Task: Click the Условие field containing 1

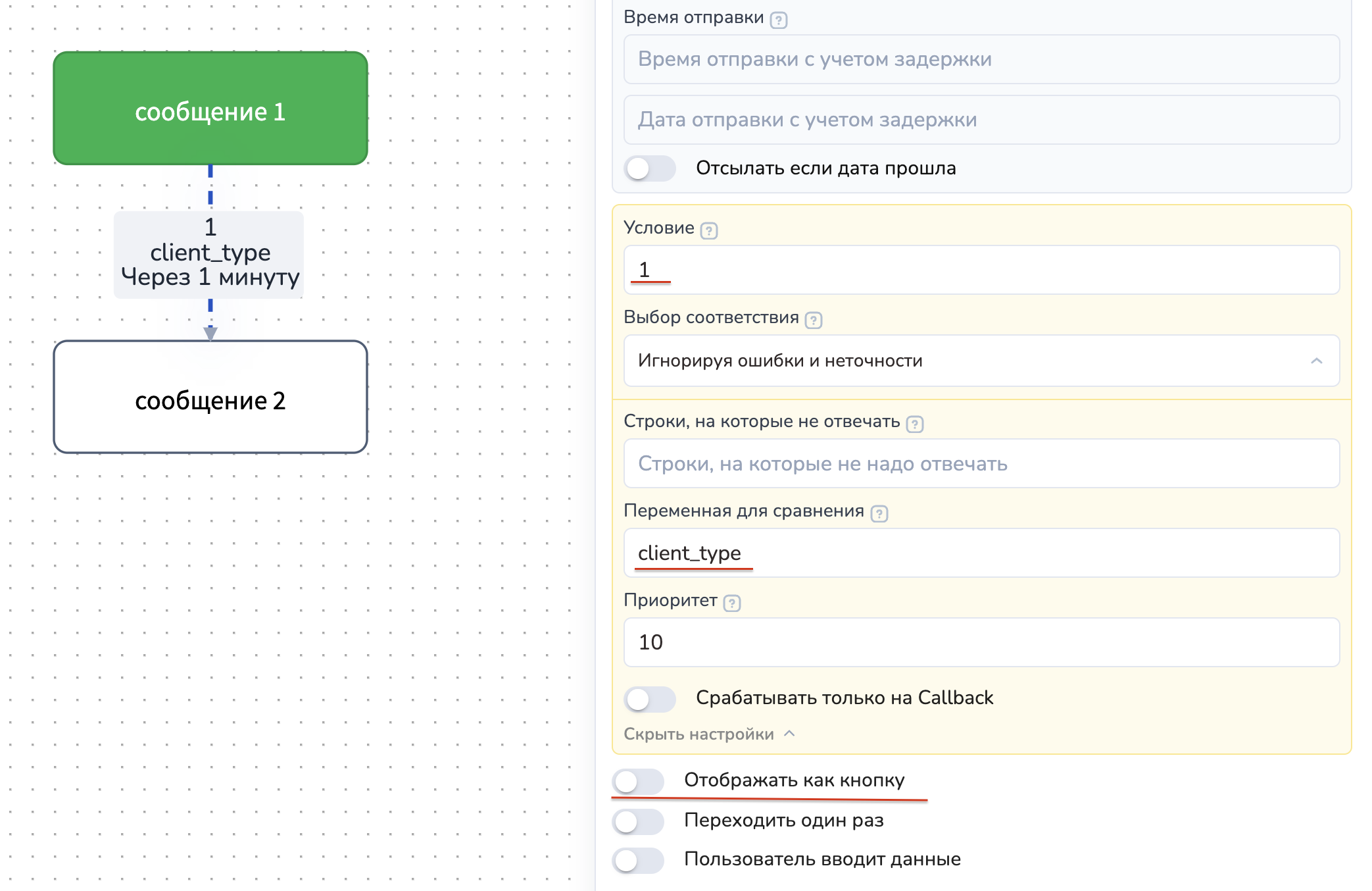Action: 981,270
